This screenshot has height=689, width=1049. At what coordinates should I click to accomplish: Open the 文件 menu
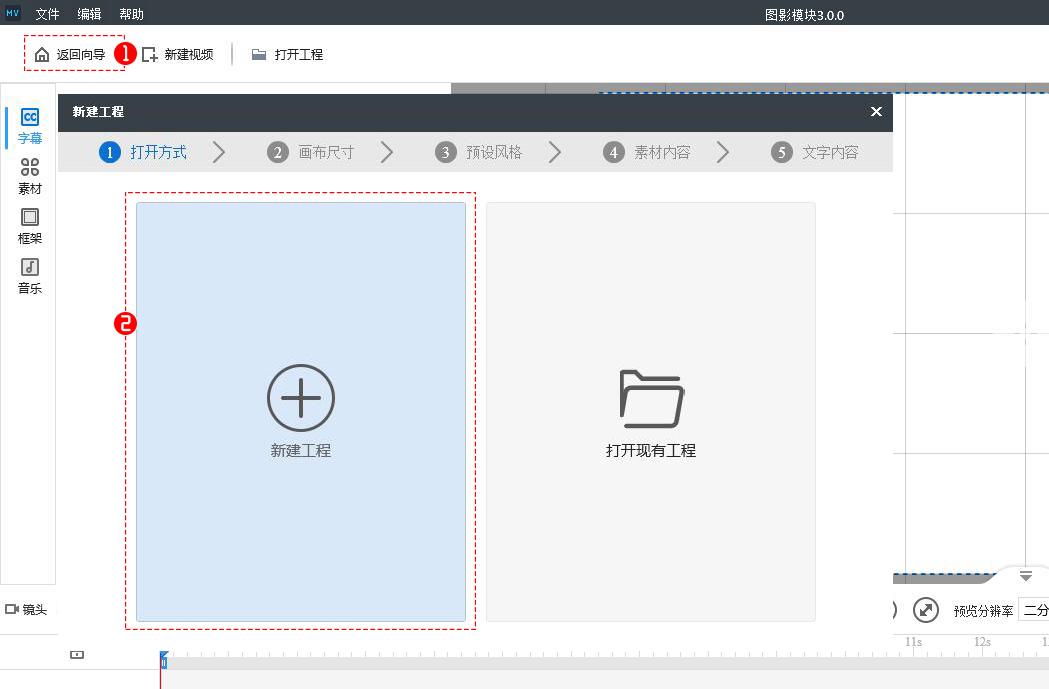point(48,15)
